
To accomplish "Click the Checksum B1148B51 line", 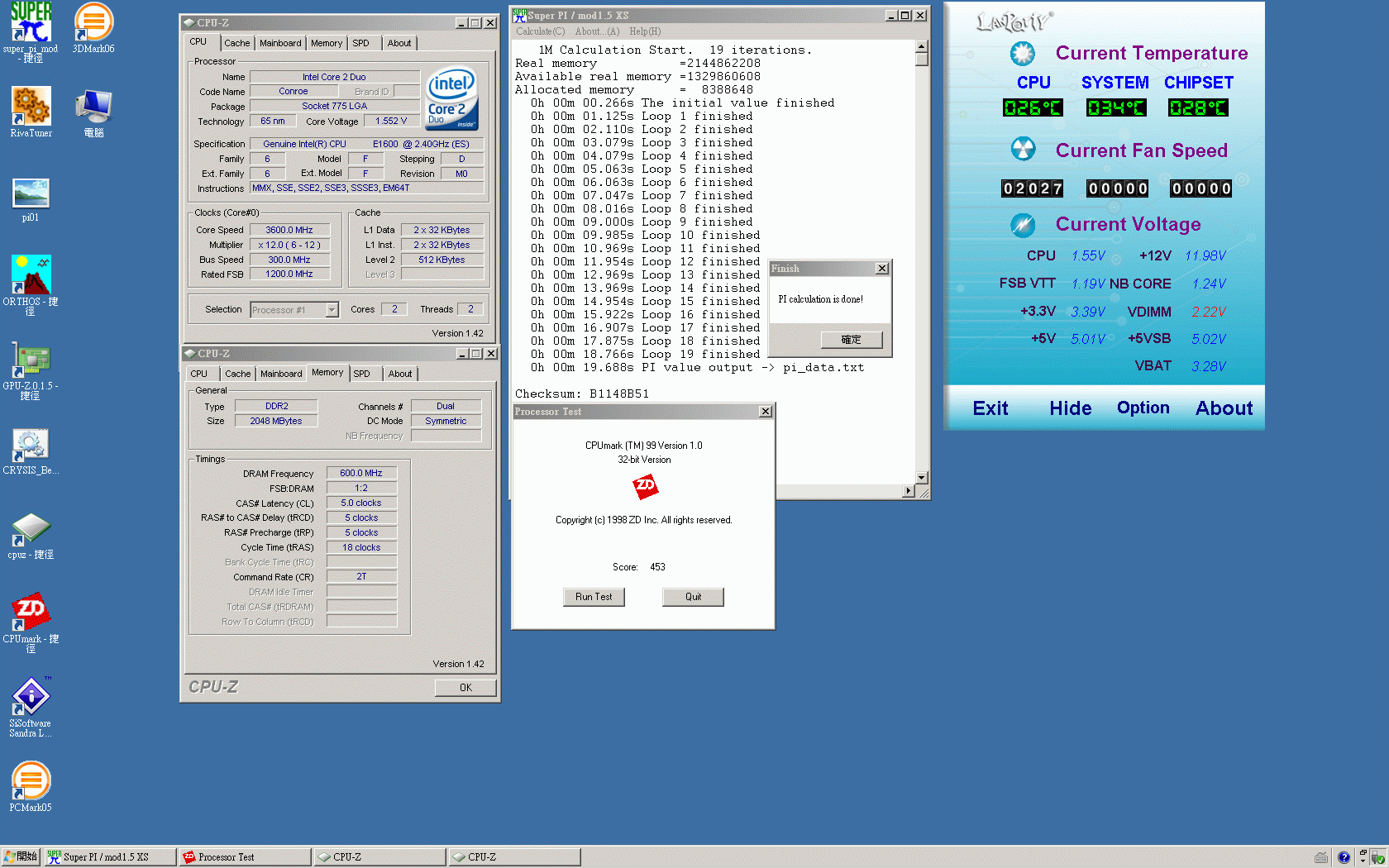I will pyautogui.click(x=581, y=393).
